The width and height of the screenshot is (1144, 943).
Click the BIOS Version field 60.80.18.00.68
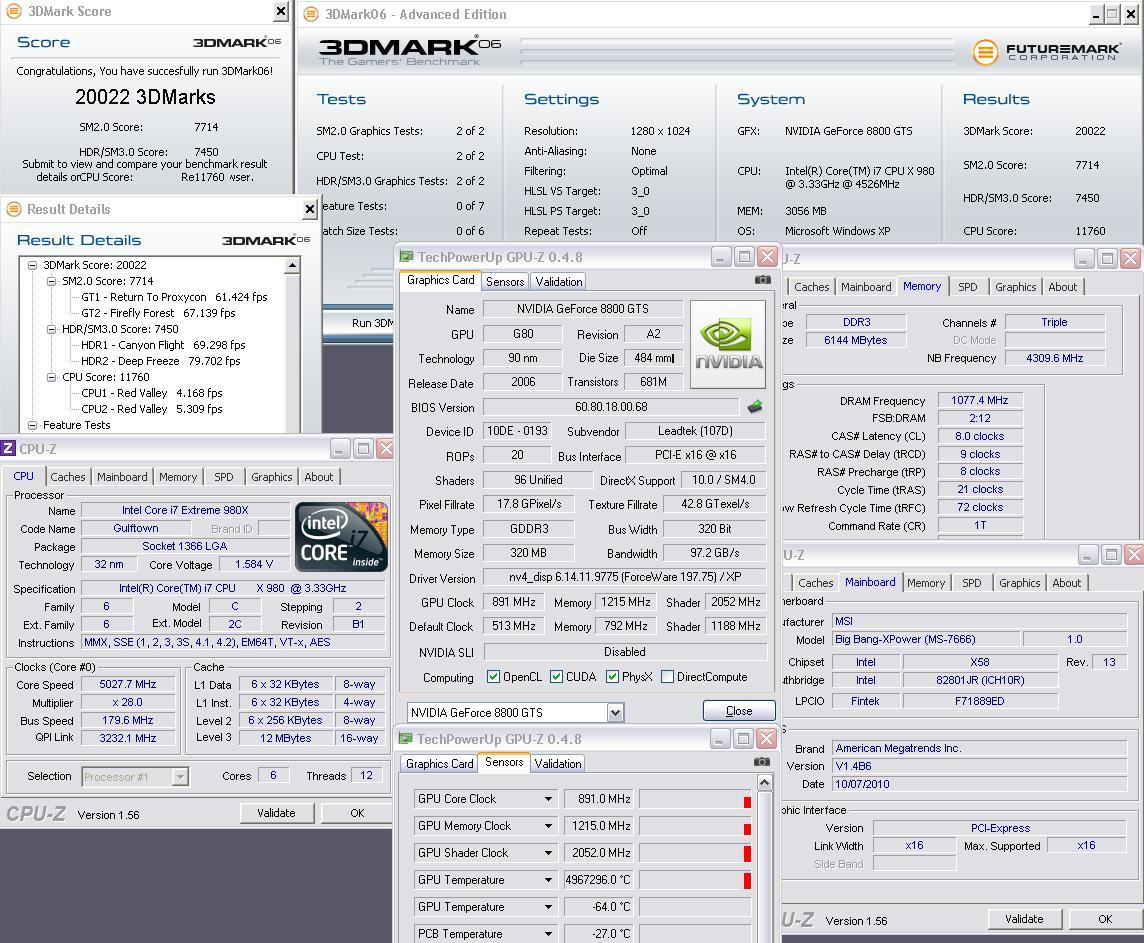611,407
